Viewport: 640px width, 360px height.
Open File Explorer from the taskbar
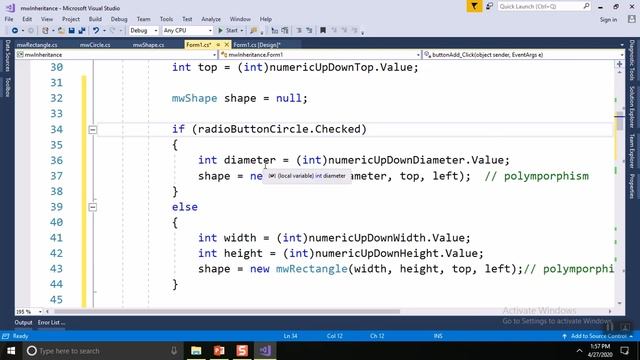pos(196,351)
